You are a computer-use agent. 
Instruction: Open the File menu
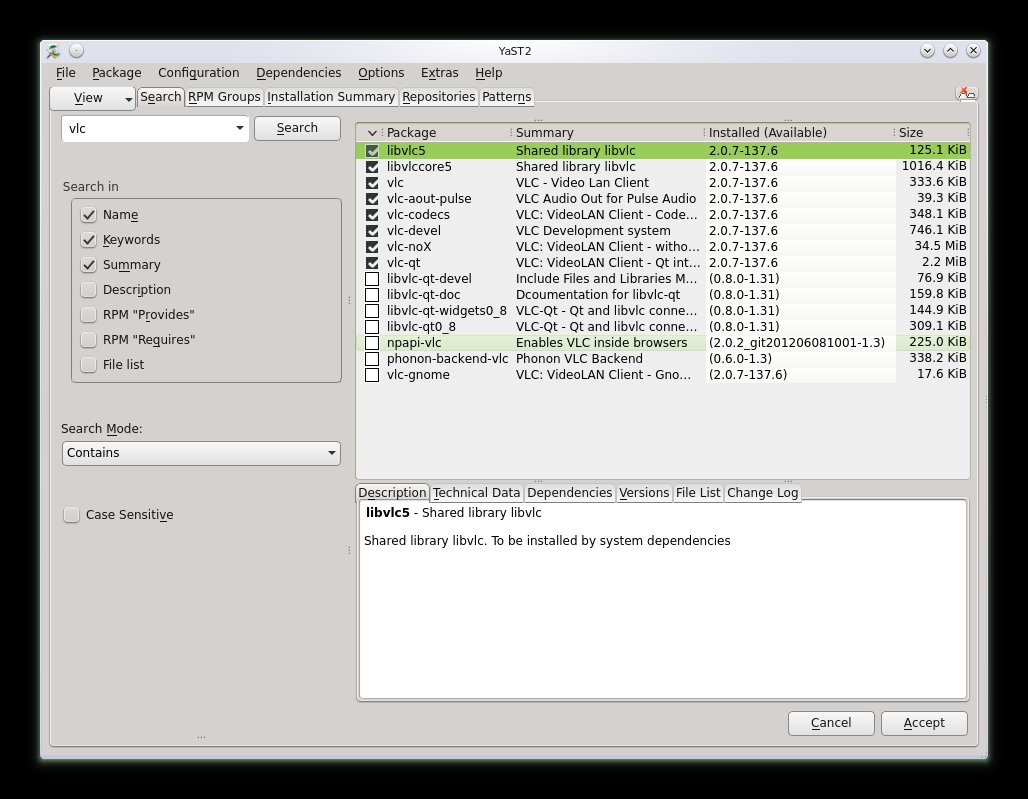pos(66,73)
